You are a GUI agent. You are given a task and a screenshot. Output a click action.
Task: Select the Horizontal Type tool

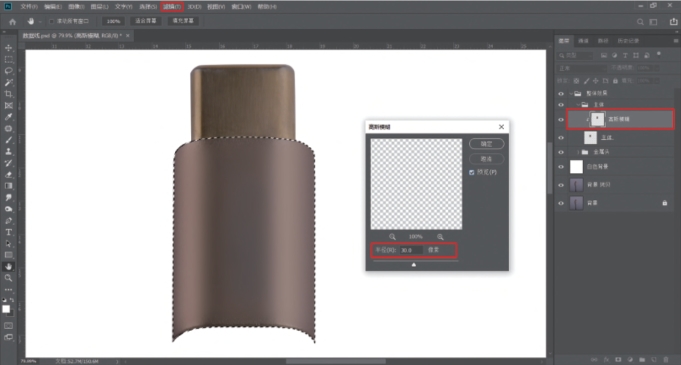[x=8, y=232]
